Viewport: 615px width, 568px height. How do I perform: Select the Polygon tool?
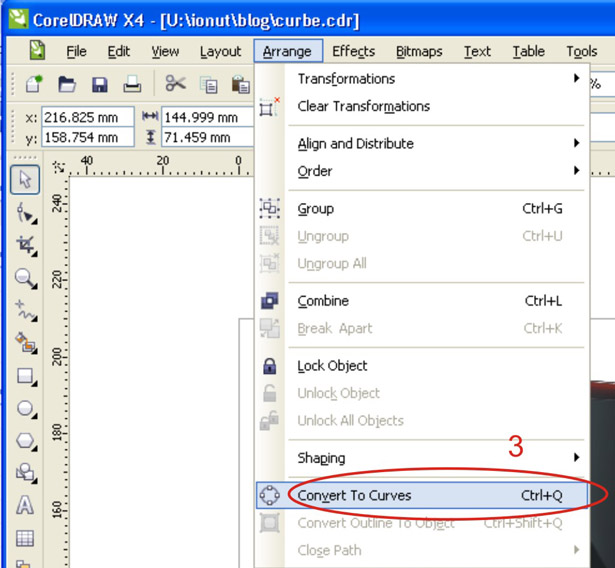pos(25,441)
